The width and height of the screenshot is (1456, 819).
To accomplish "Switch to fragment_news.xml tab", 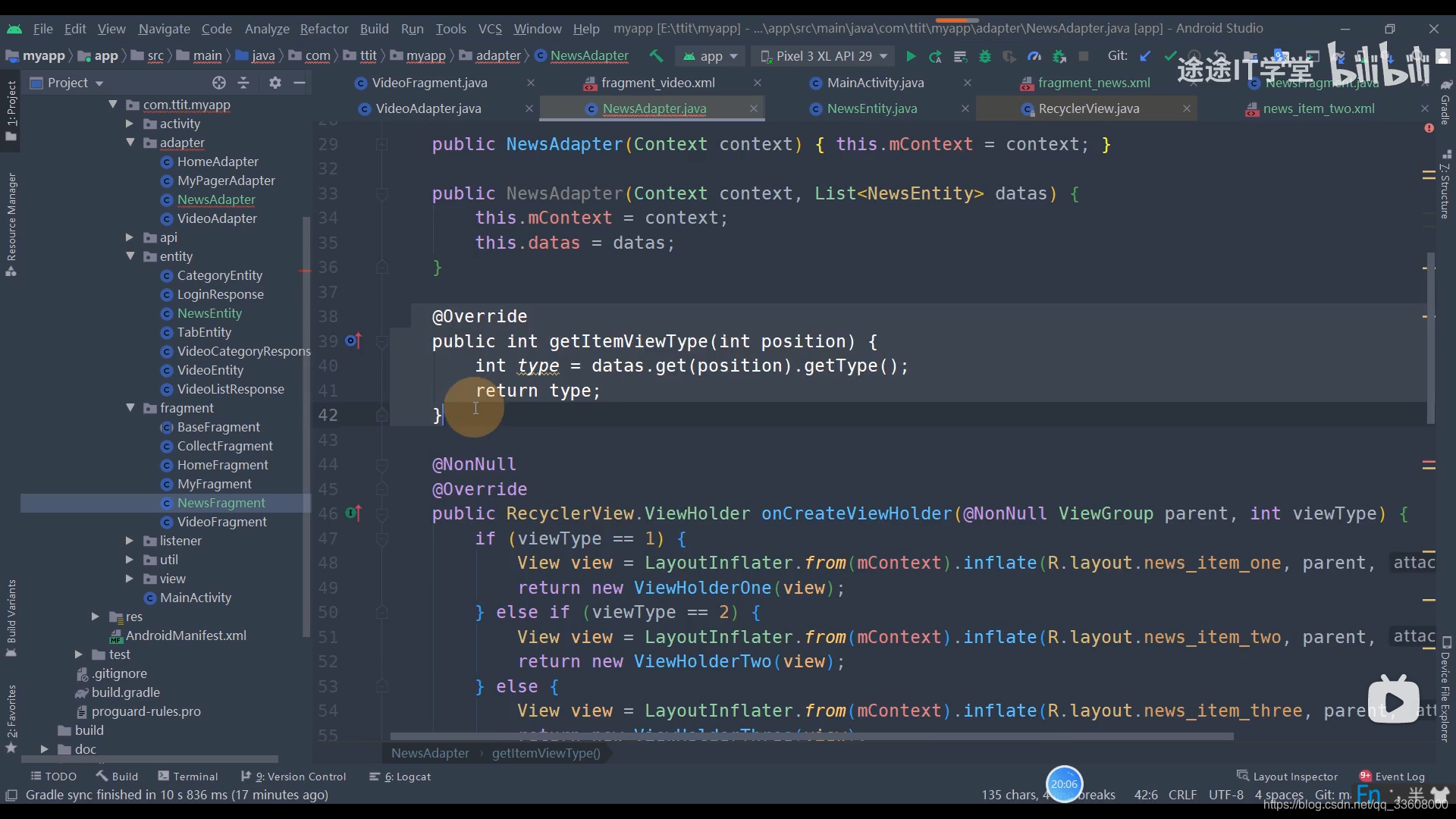I will [x=1094, y=83].
